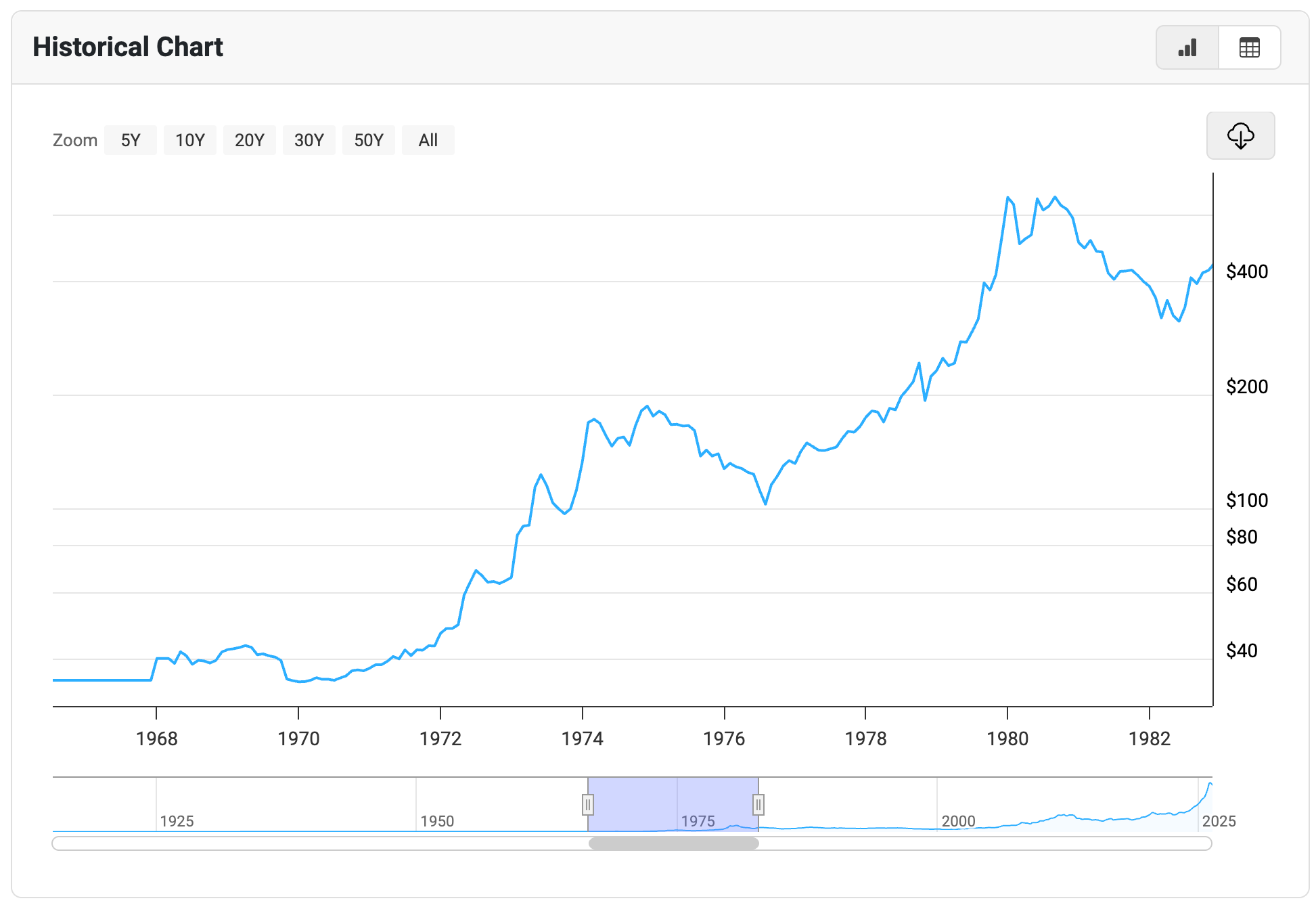Choose 30Y zoom range
The height and width of the screenshot is (905, 1316).
(x=309, y=140)
